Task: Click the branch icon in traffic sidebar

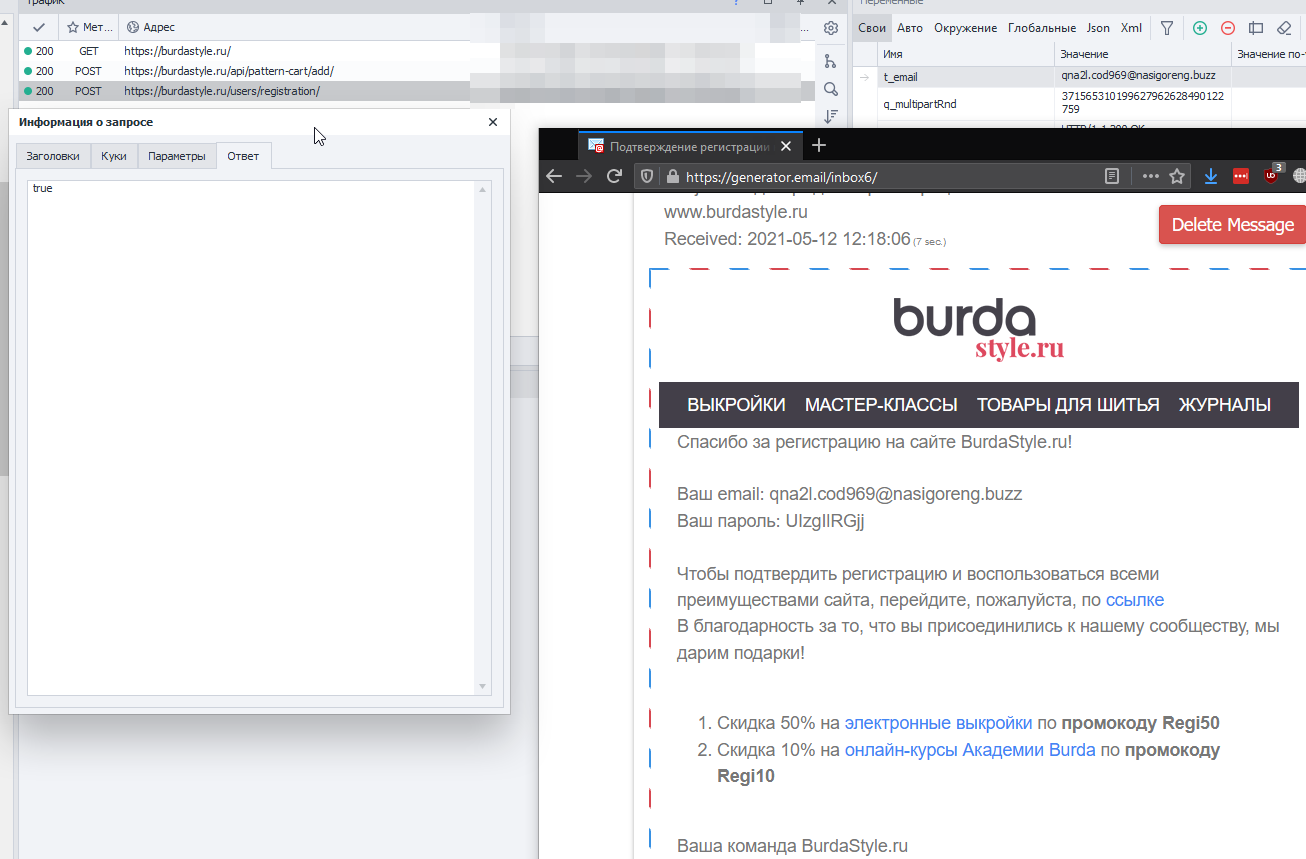Action: point(830,61)
